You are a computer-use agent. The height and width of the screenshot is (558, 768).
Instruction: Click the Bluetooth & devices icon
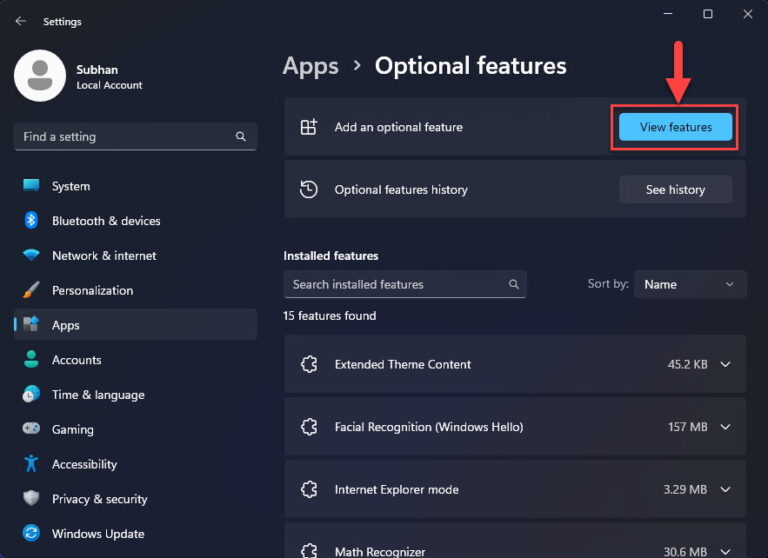point(31,221)
